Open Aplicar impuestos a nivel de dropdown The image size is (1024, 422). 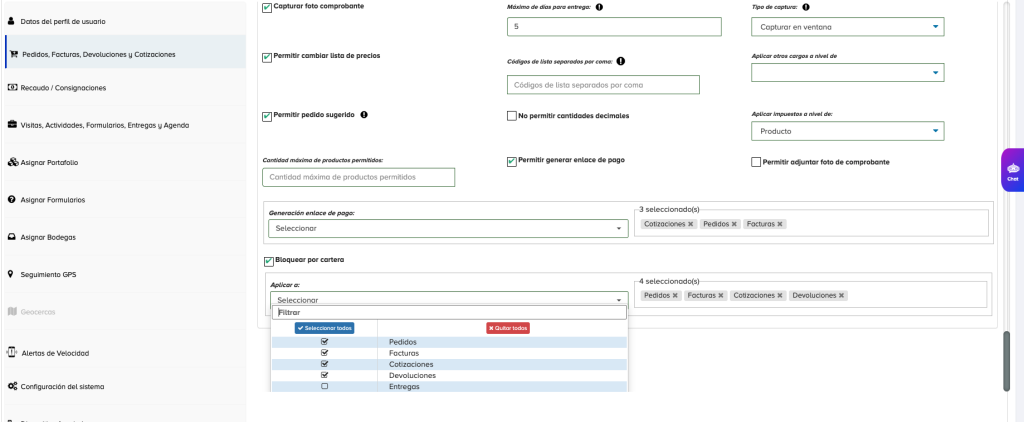848,131
